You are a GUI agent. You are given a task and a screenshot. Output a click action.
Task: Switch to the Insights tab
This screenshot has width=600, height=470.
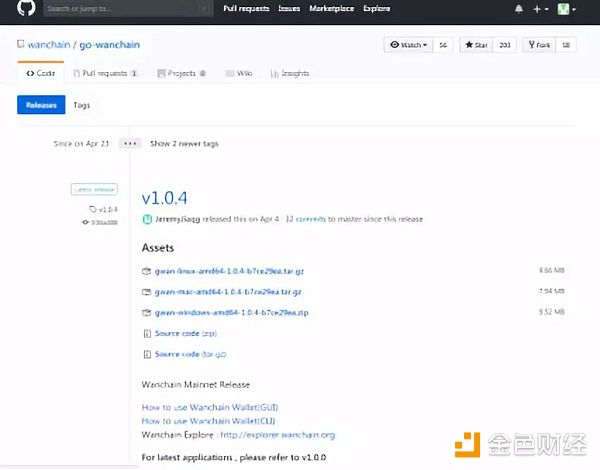point(290,73)
